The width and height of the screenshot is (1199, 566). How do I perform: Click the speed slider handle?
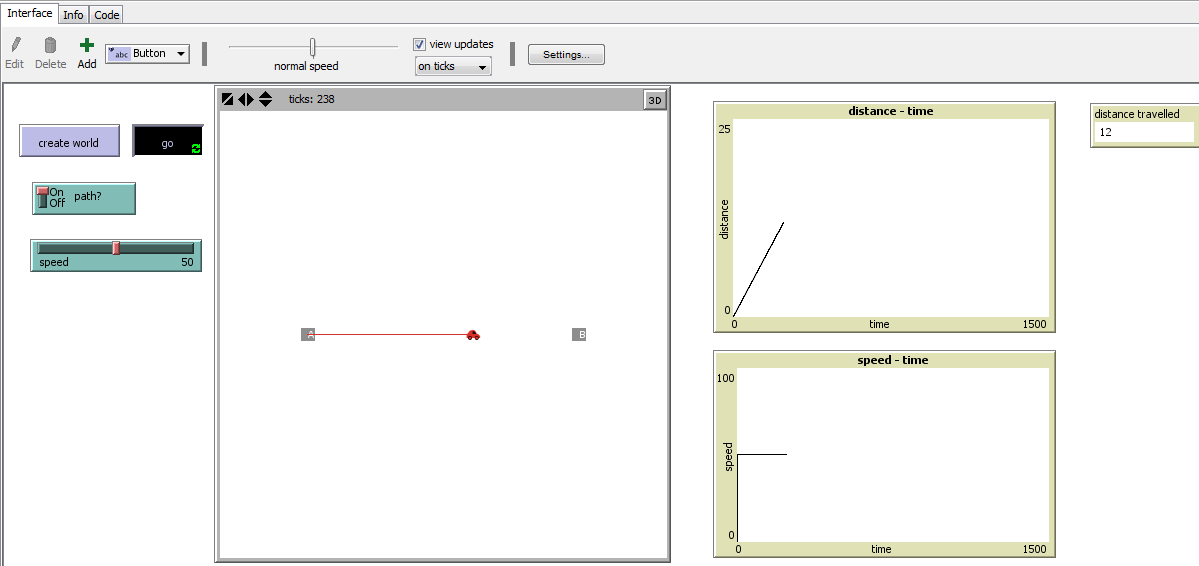[116, 248]
